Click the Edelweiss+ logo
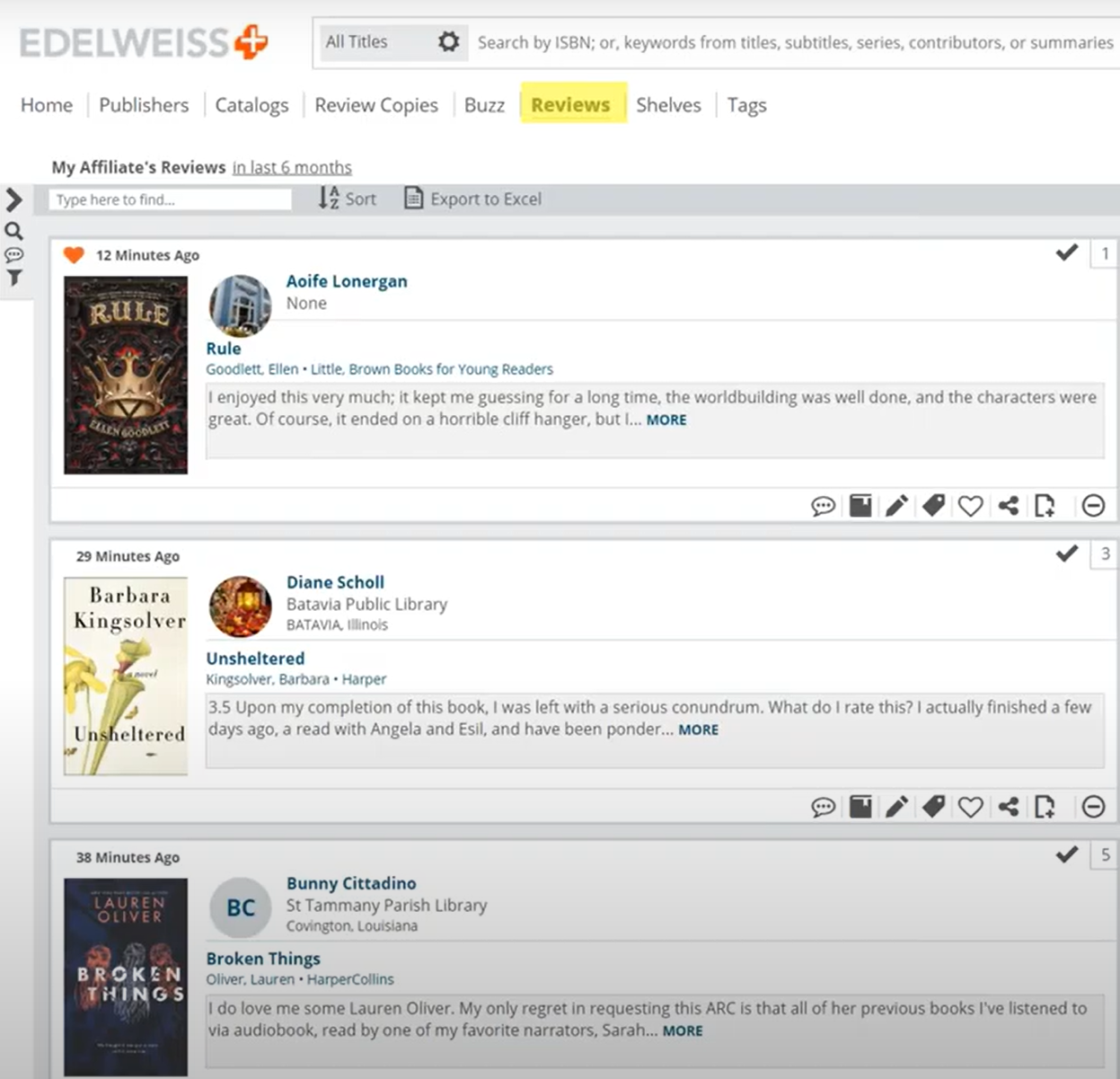This screenshot has height=1079, width=1120. point(144,42)
